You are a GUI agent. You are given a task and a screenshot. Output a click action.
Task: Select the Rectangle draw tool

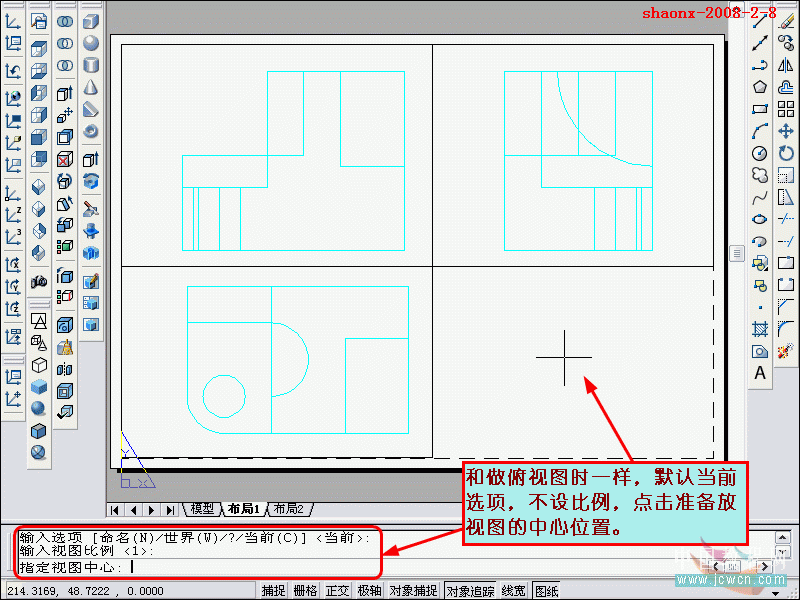[760, 109]
